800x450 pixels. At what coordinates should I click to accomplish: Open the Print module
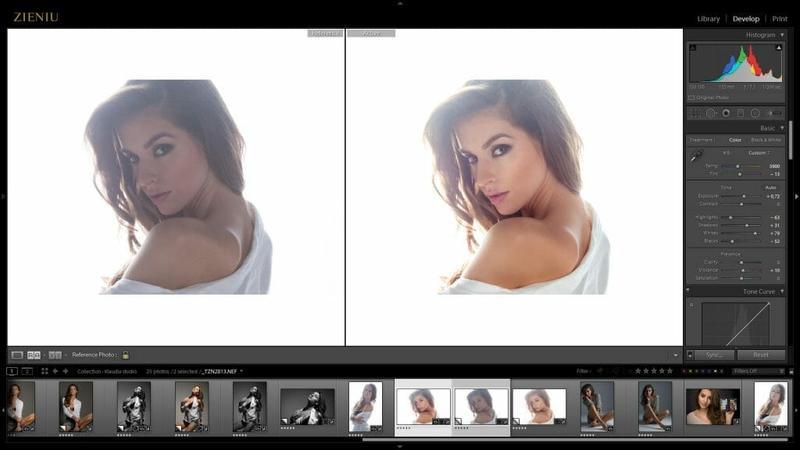tap(778, 18)
